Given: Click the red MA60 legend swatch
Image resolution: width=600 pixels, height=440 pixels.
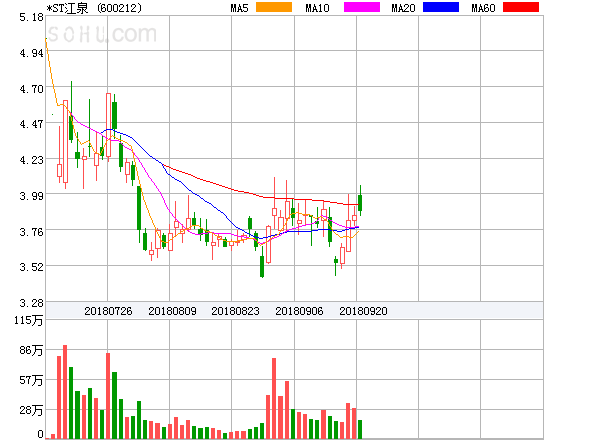Looking at the screenshot, I should click(521, 8).
